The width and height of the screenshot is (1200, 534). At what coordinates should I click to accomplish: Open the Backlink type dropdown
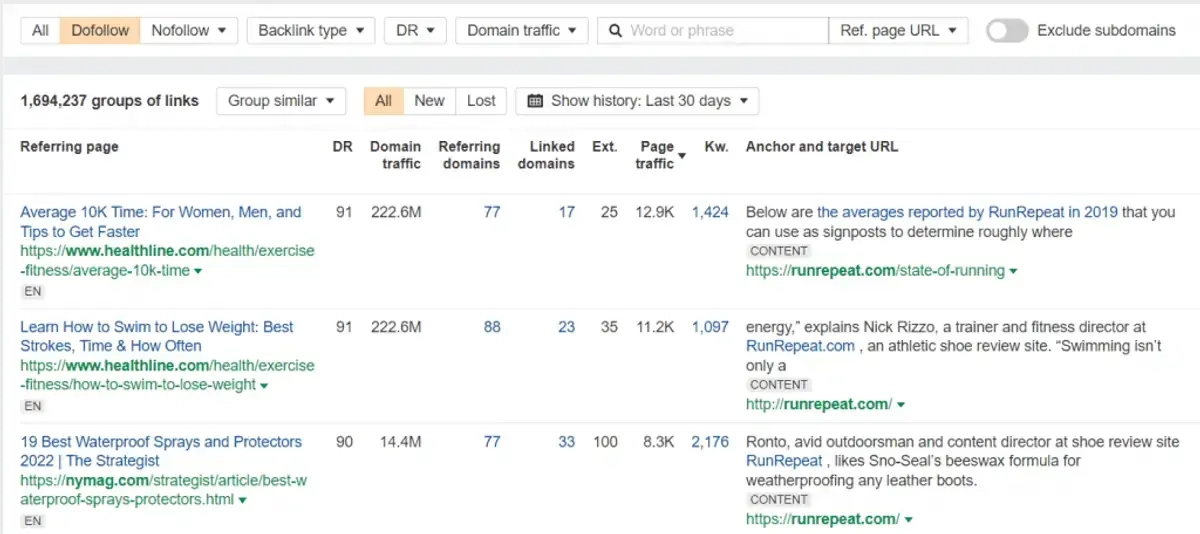click(x=311, y=31)
